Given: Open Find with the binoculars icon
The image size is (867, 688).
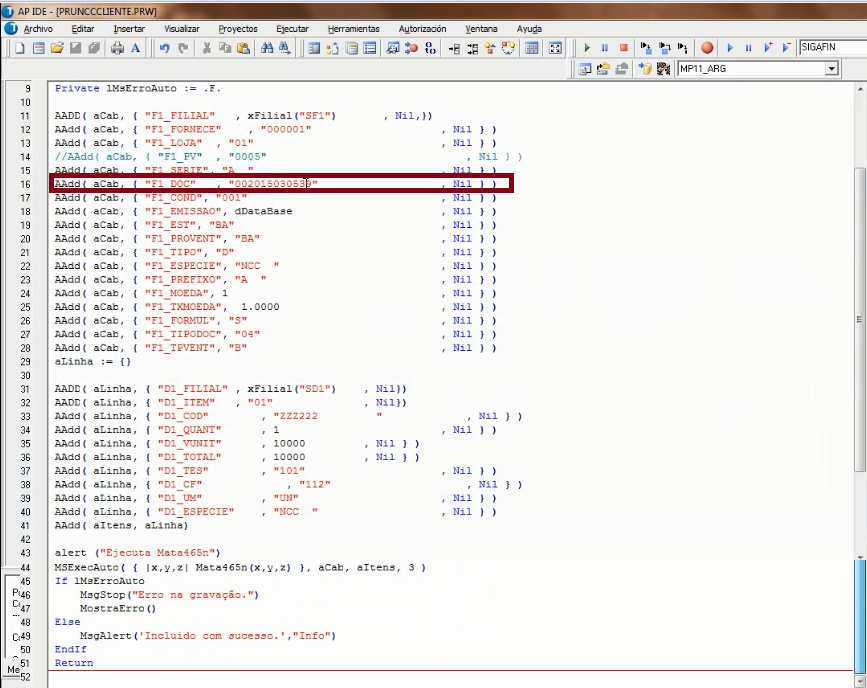Looking at the screenshot, I should pyautogui.click(x=267, y=48).
